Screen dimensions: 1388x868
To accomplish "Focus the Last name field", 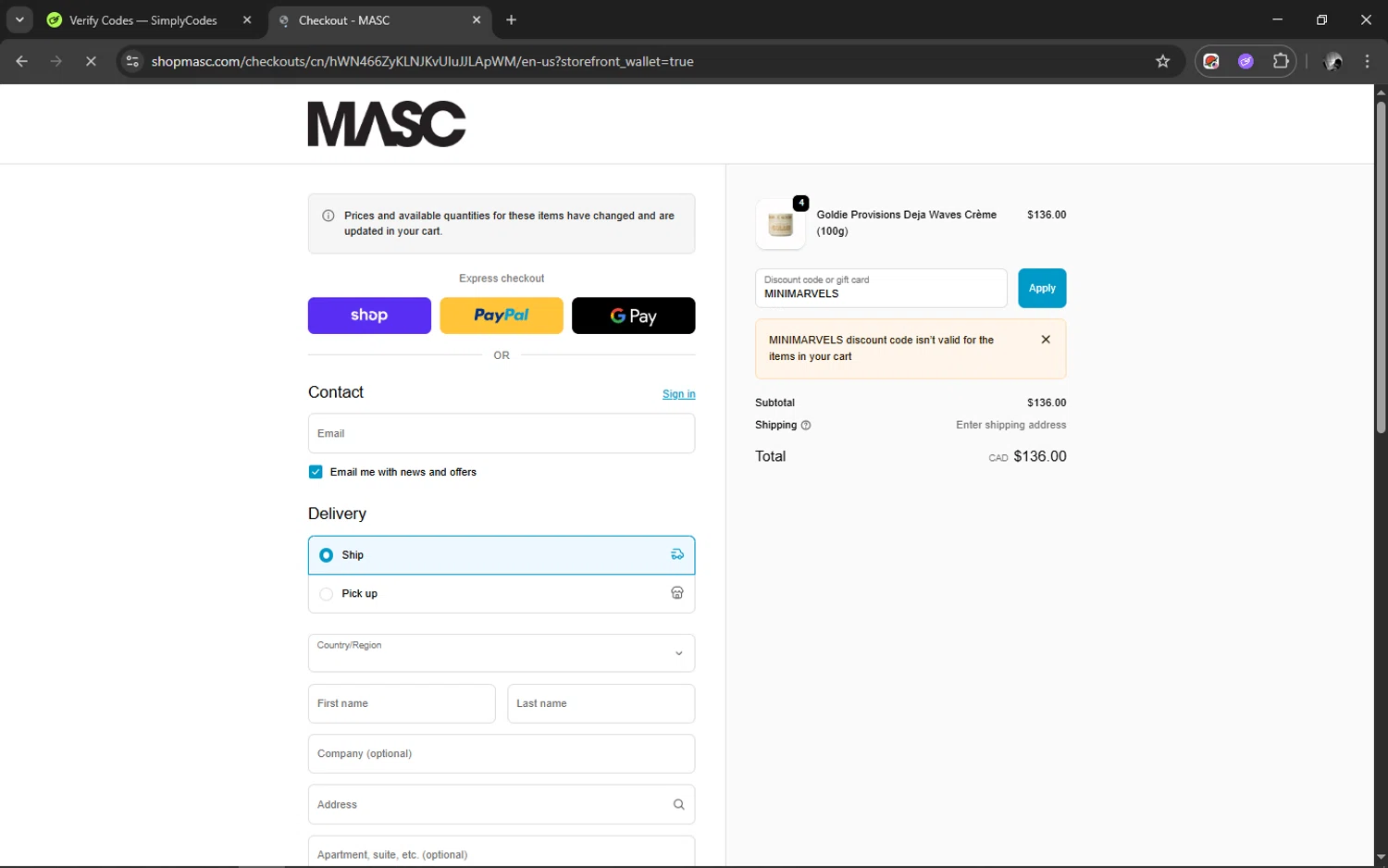I will tap(601, 703).
